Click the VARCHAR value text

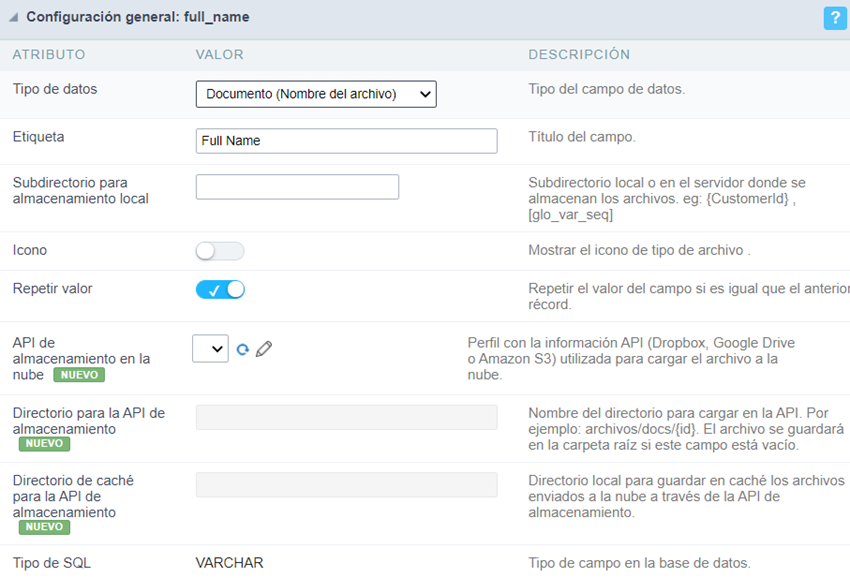click(231, 562)
